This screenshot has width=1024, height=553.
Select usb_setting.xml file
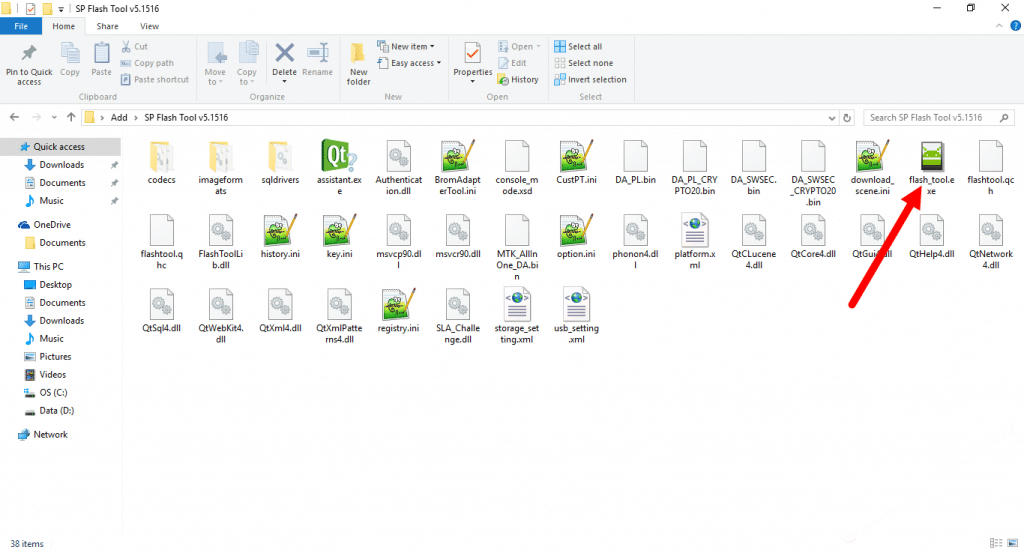pyautogui.click(x=576, y=305)
